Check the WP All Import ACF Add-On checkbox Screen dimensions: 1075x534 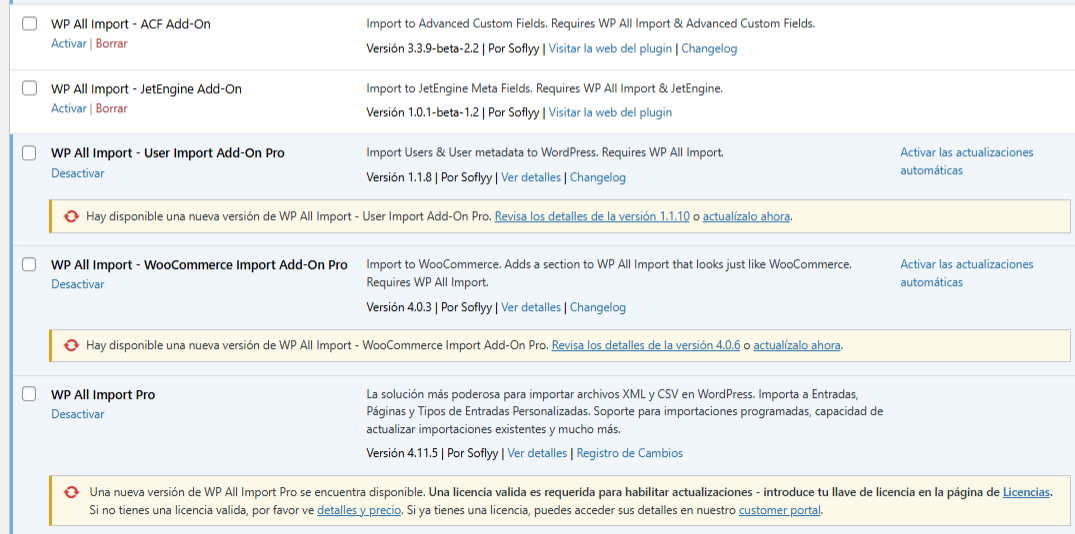click(30, 24)
